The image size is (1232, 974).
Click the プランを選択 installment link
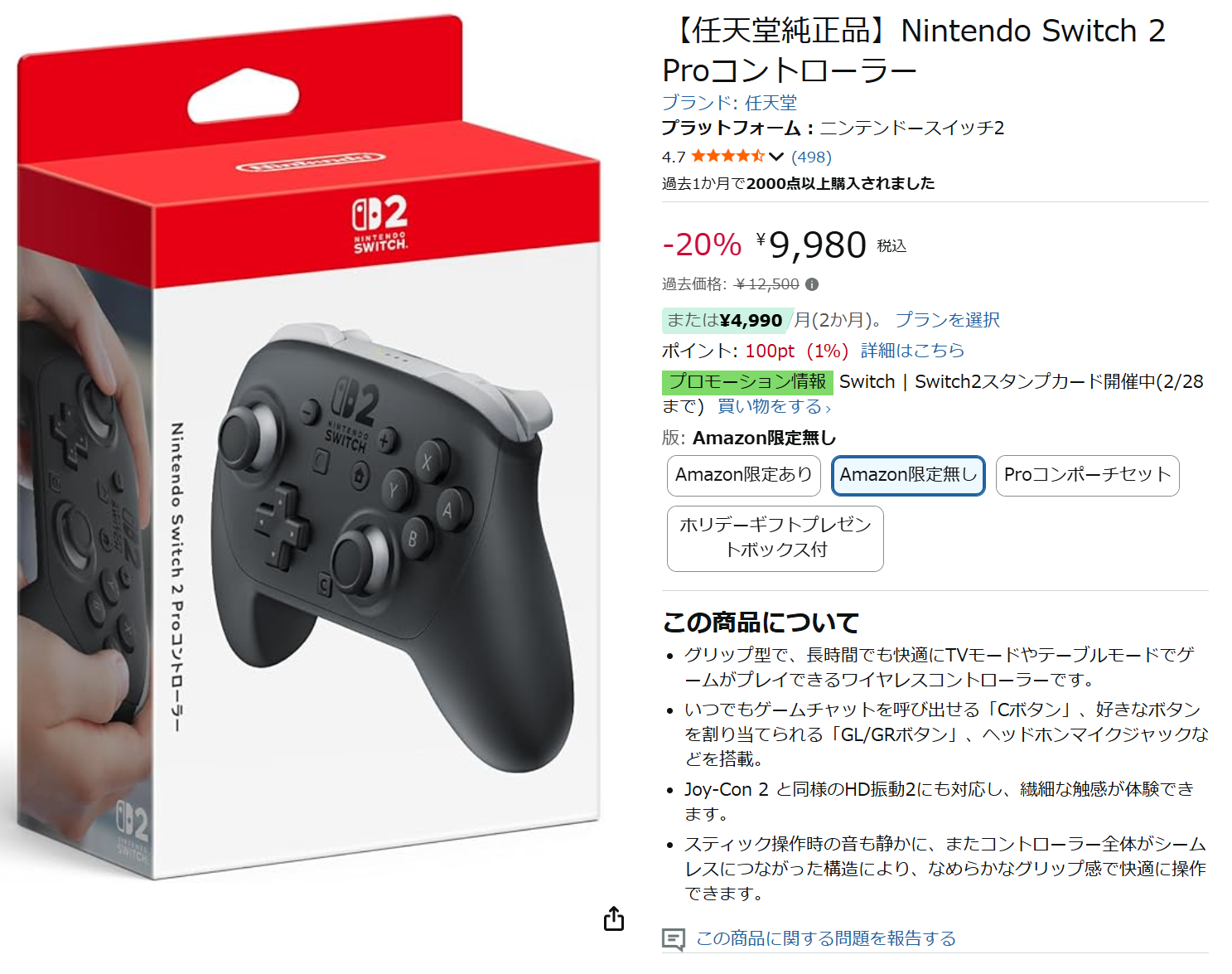coord(947,320)
